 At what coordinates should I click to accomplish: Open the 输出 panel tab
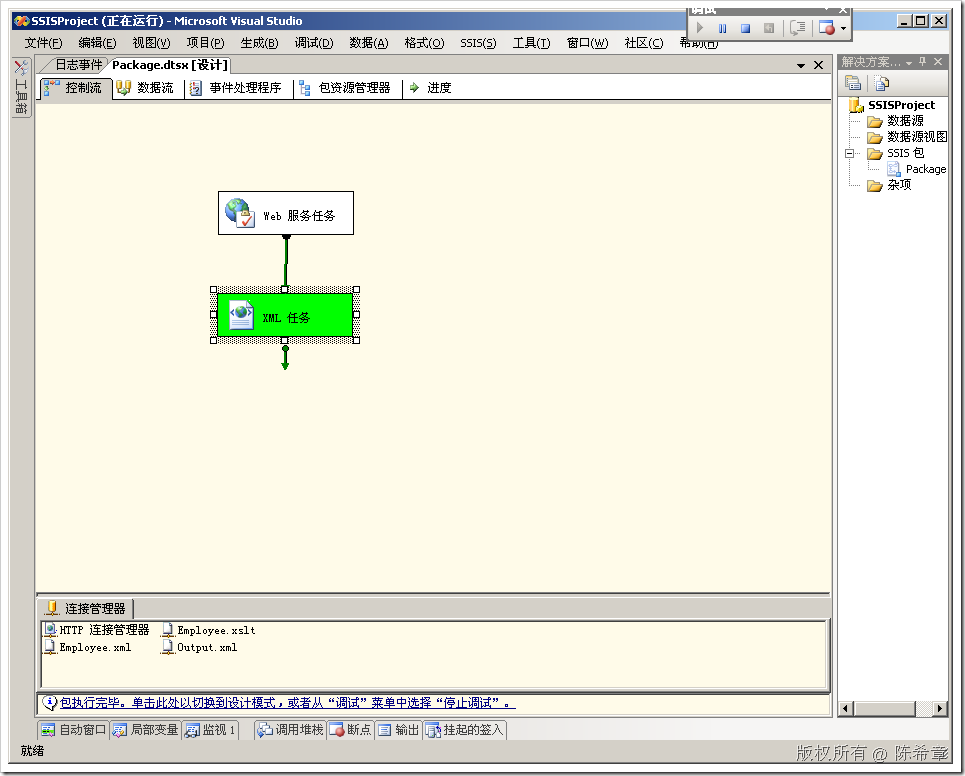[398, 730]
